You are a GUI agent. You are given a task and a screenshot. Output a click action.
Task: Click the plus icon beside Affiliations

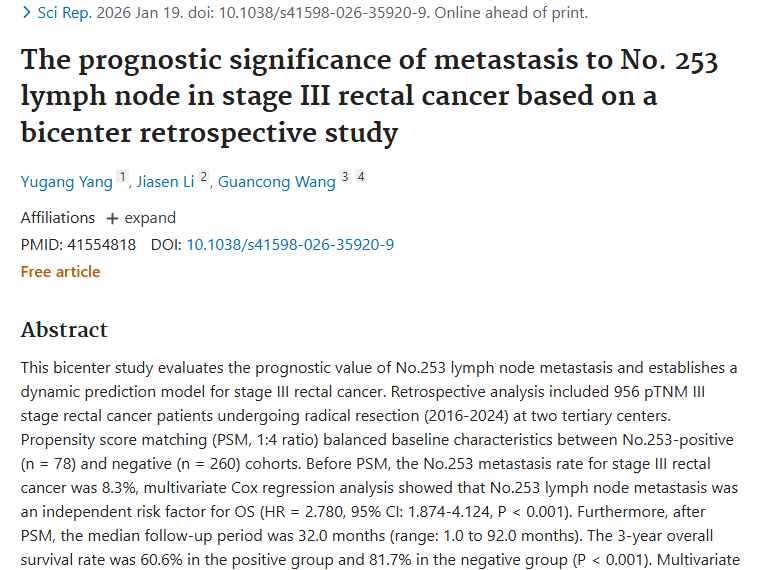112,218
